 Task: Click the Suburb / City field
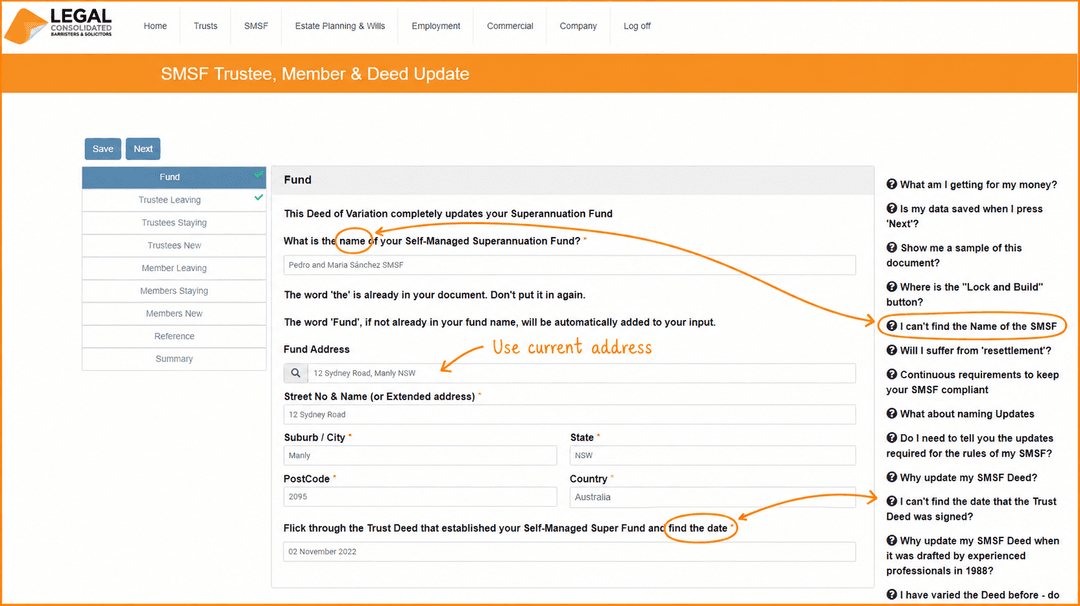tap(420, 455)
